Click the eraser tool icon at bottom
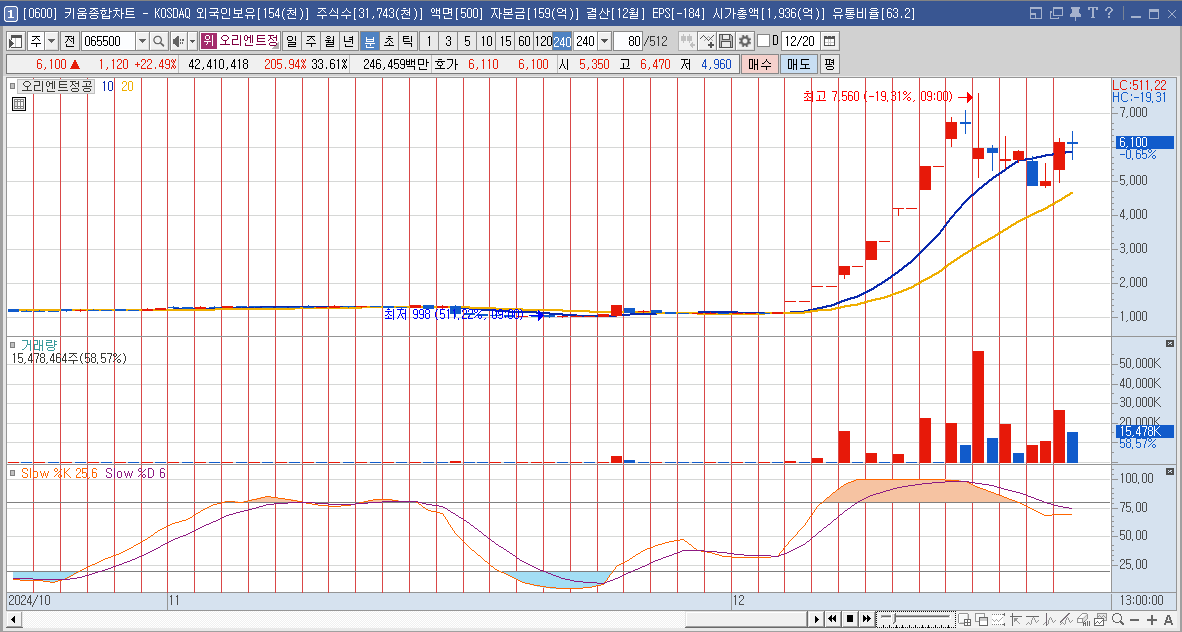 coord(1083,619)
